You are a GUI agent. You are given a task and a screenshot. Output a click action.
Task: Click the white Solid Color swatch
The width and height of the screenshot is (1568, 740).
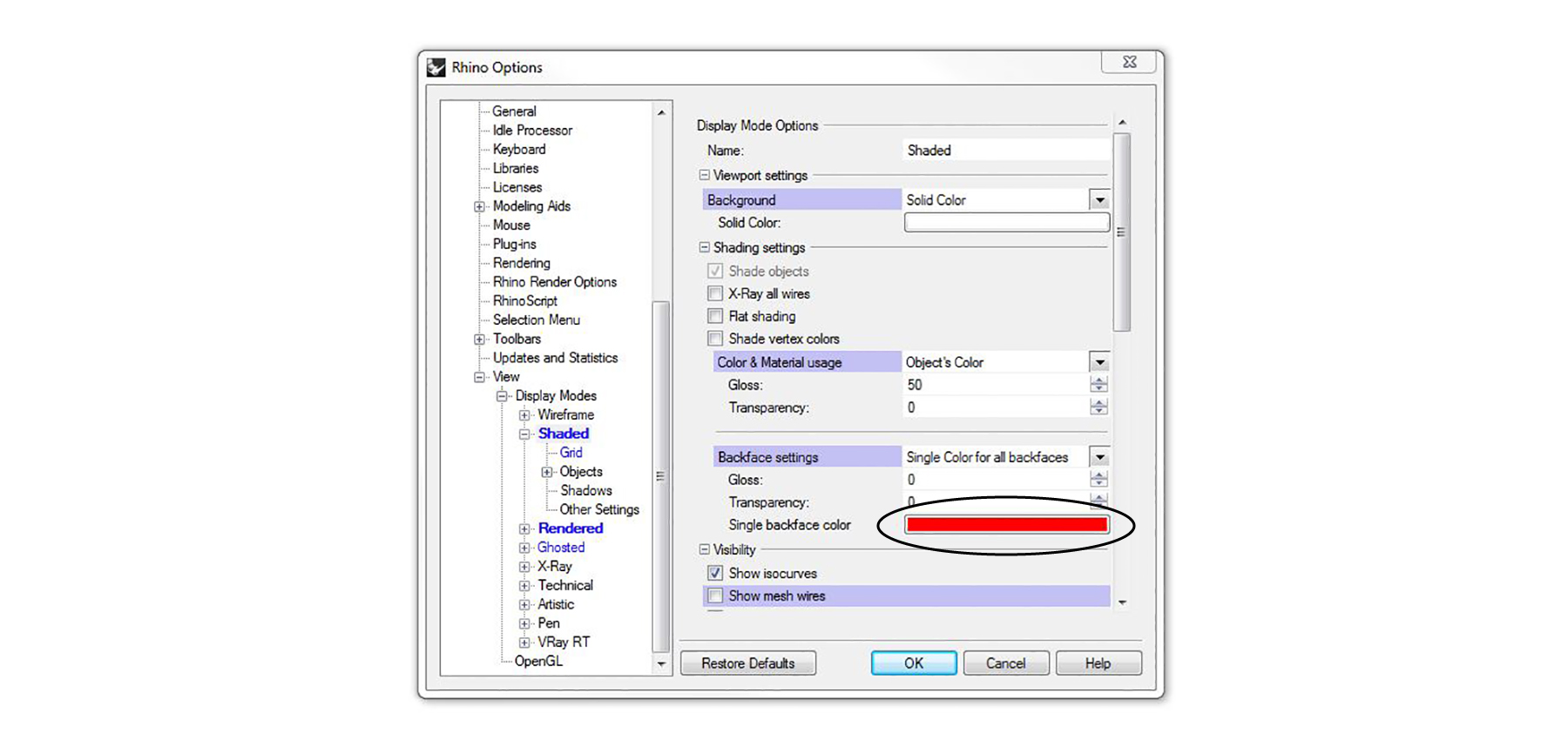coord(1007,223)
